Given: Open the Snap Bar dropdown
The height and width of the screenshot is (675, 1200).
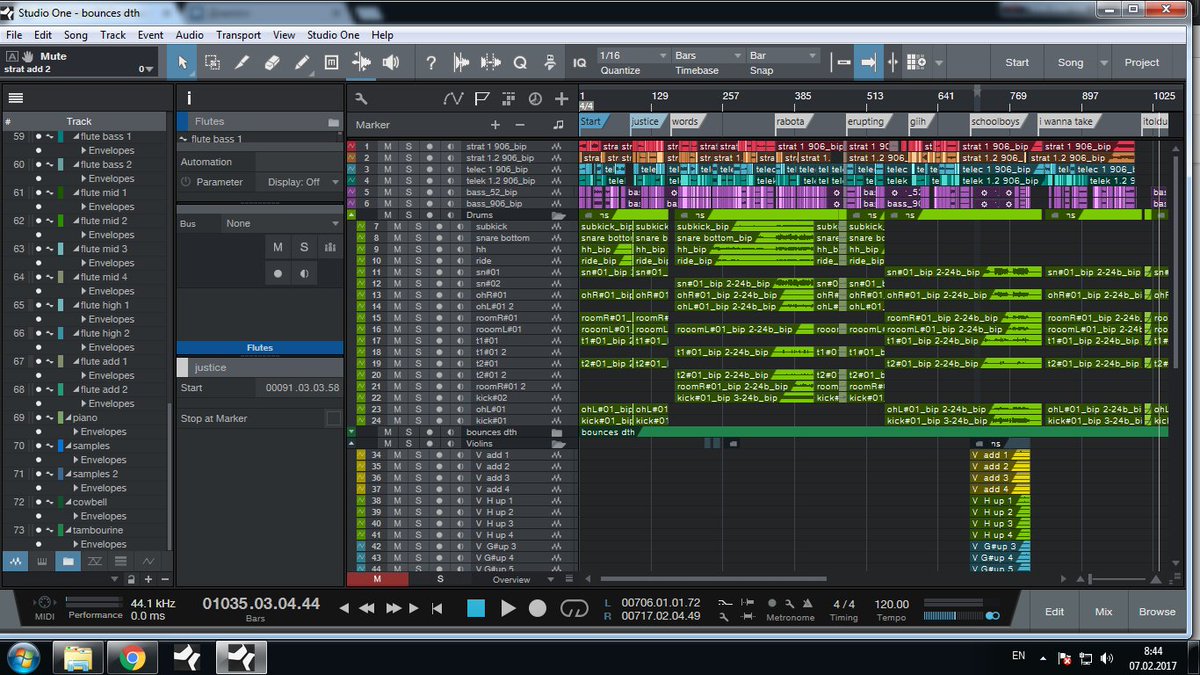Looking at the screenshot, I should click(x=783, y=56).
